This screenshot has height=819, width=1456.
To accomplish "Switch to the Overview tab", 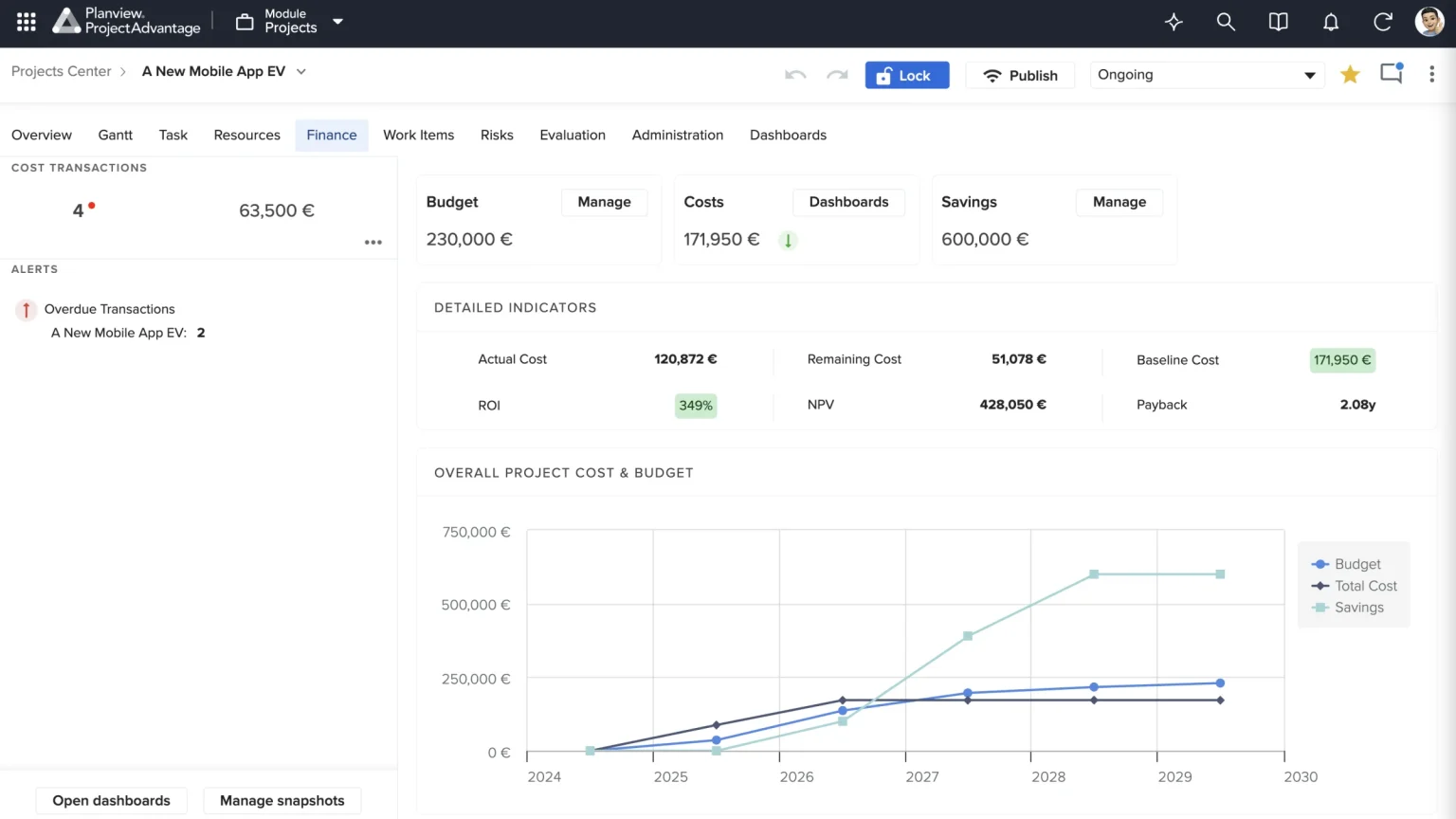I will click(42, 135).
